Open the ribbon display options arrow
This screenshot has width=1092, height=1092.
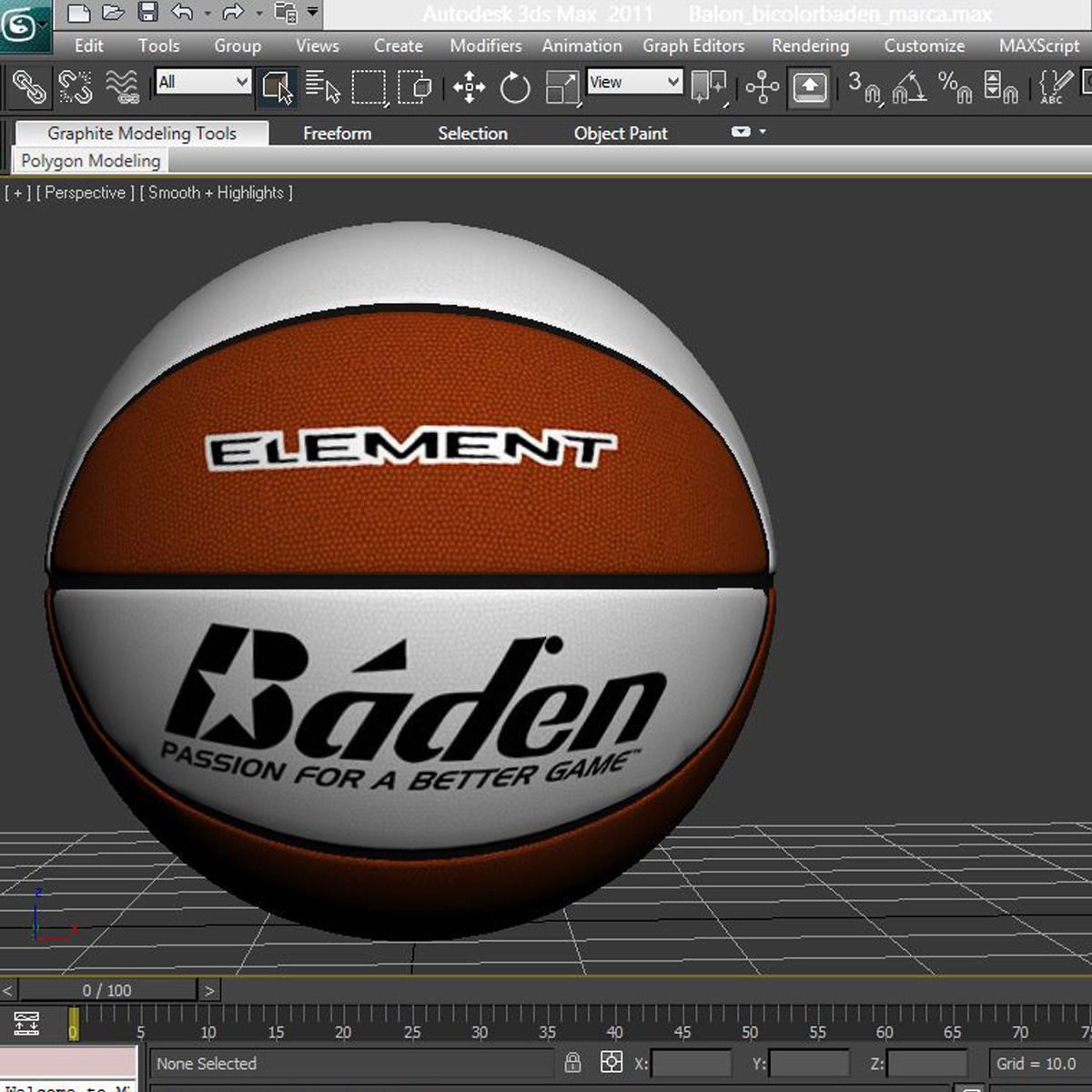pyautogui.click(x=763, y=132)
